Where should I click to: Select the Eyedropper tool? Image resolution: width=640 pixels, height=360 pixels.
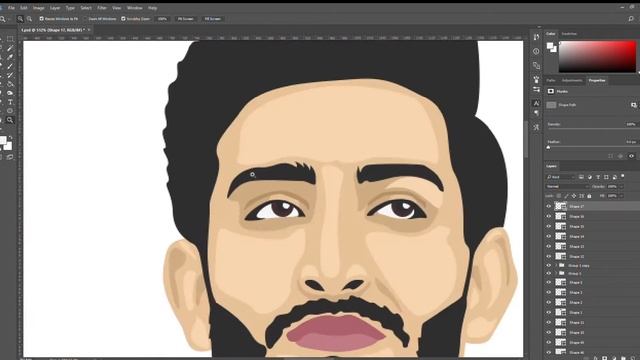(10, 57)
